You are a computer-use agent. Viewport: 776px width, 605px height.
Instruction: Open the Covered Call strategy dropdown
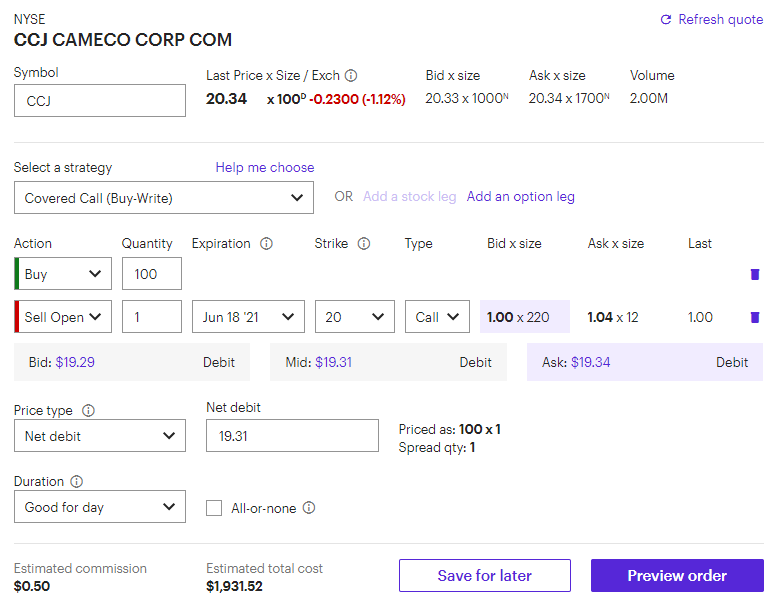(164, 198)
